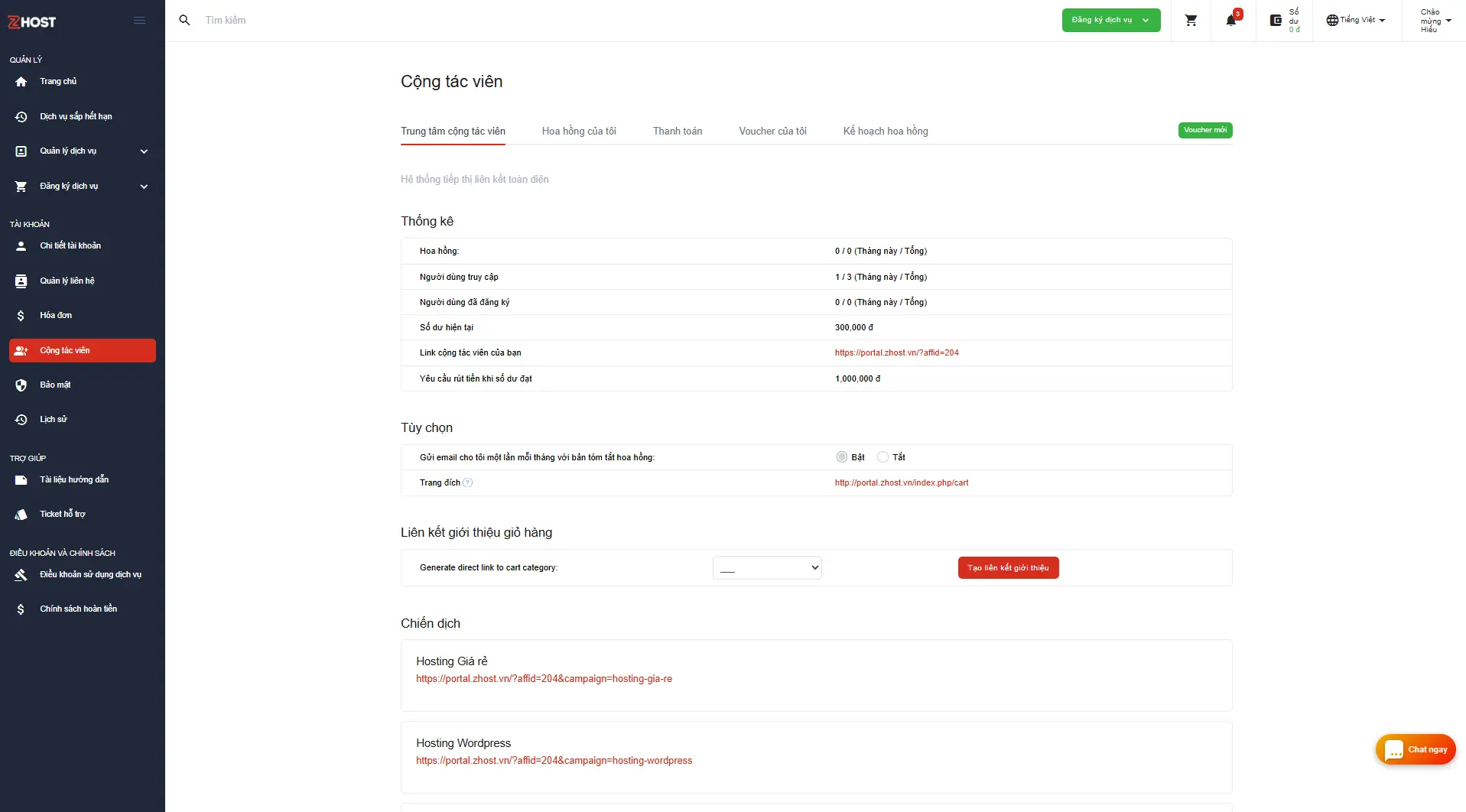The image size is (1466, 812).
Task: Click the history icon beside Lịch sử
Action: click(21, 420)
